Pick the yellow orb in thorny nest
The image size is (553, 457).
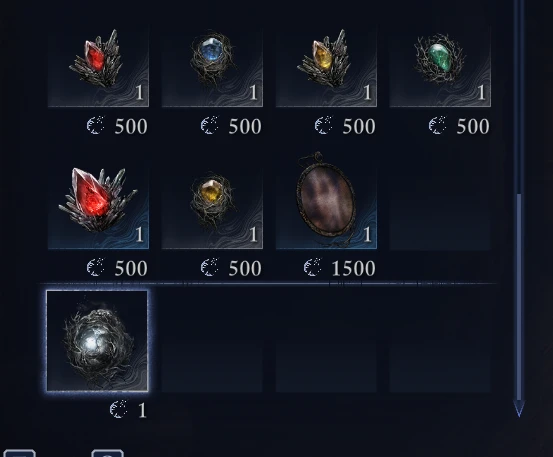point(212,208)
